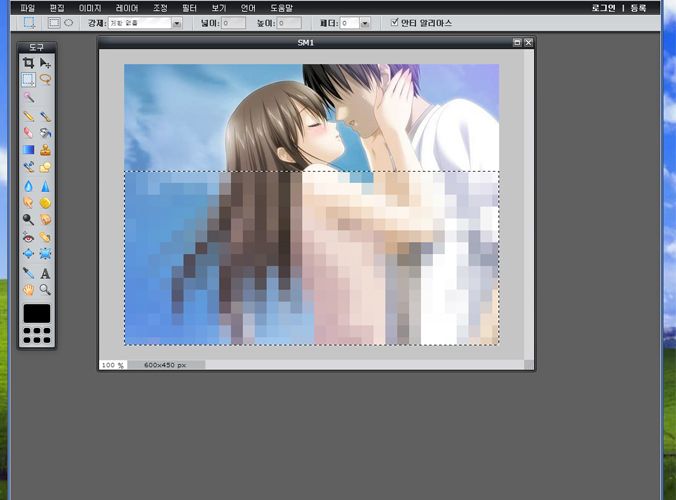Open the 이미지 menu
Screen dimensions: 676x500
click(x=90, y=8)
